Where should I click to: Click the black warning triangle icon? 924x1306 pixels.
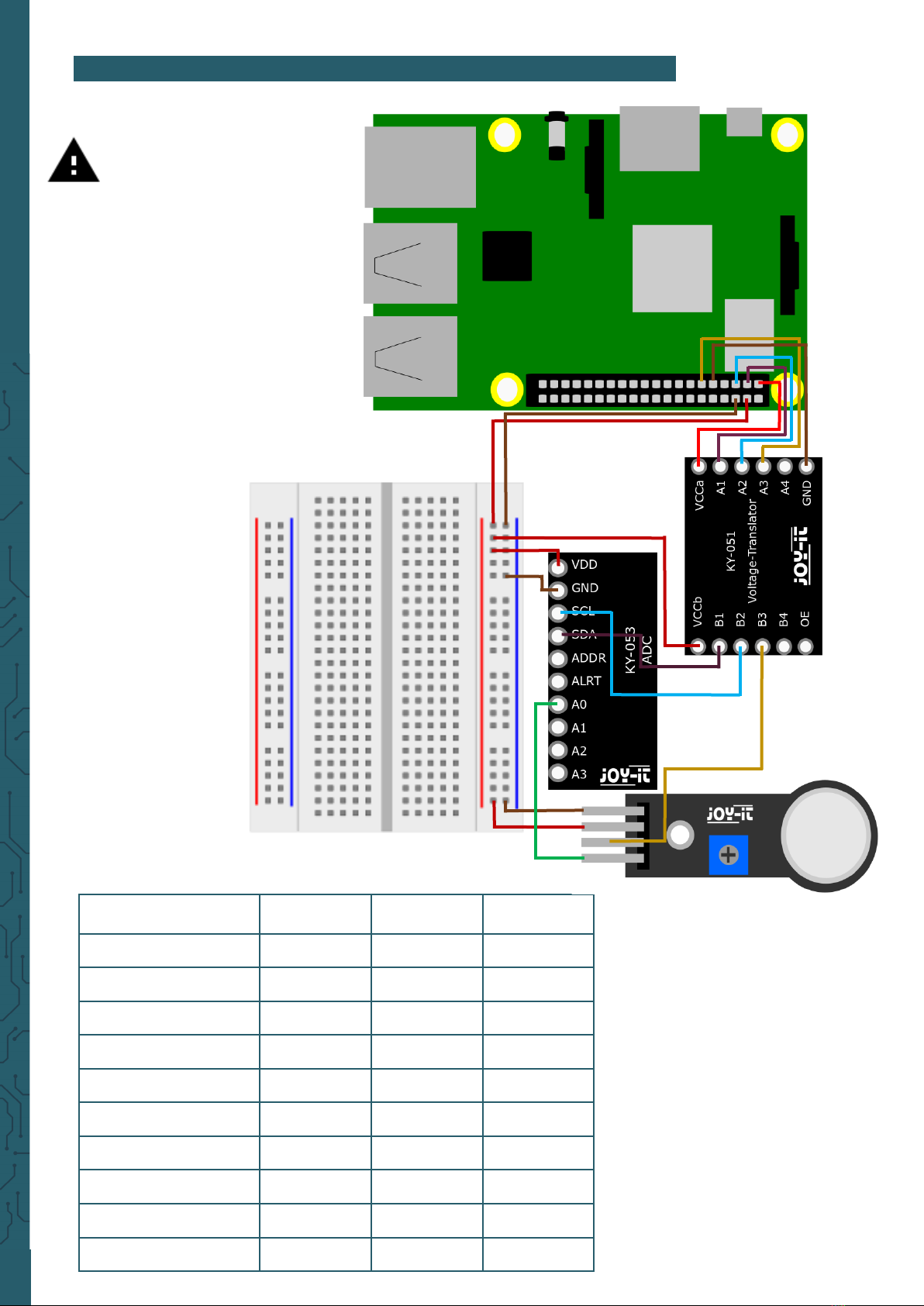click(74, 160)
